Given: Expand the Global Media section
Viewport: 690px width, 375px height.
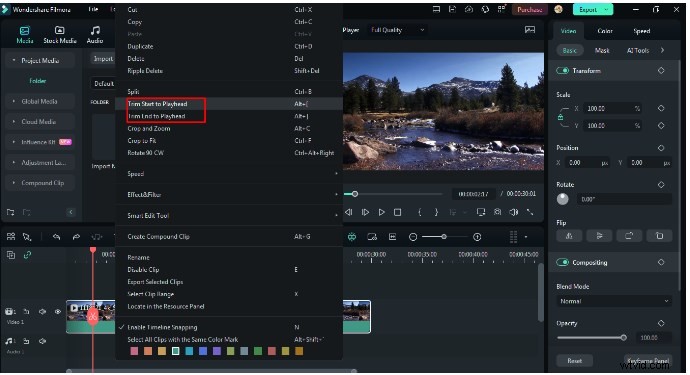Looking at the screenshot, I should (x=14, y=101).
